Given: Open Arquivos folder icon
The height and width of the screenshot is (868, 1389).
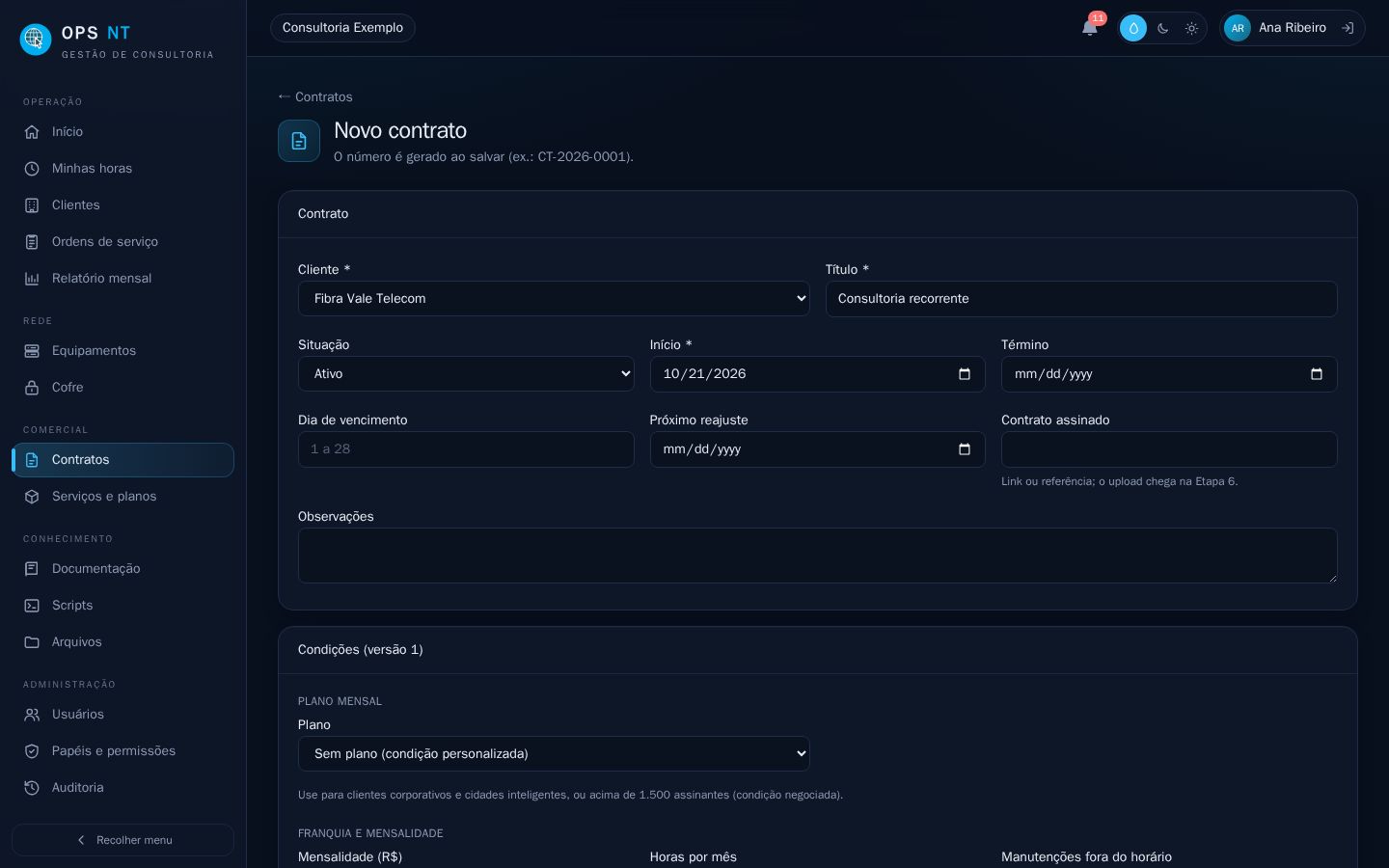Looking at the screenshot, I should point(32,642).
